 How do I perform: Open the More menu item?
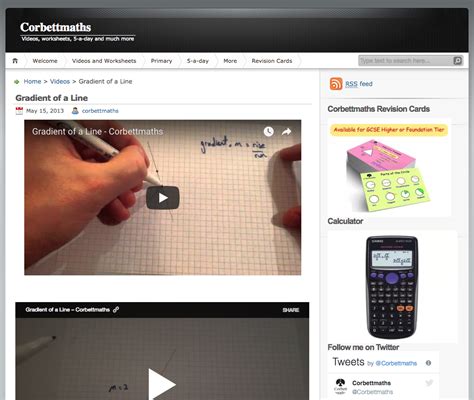tap(230, 61)
